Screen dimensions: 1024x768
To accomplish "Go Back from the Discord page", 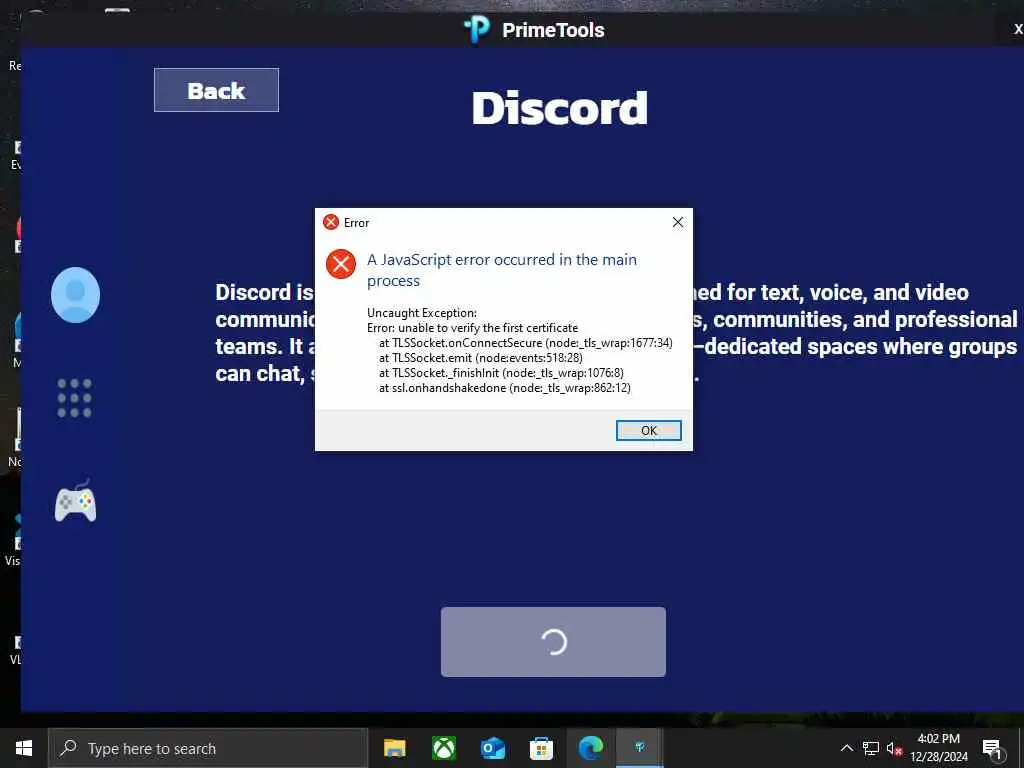I will pyautogui.click(x=216, y=90).
